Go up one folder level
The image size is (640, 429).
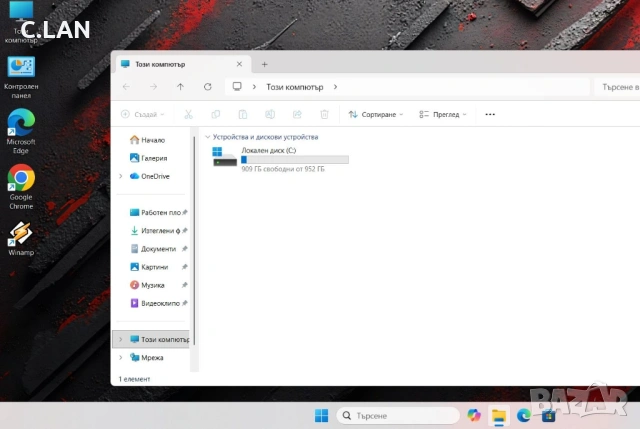[180, 87]
